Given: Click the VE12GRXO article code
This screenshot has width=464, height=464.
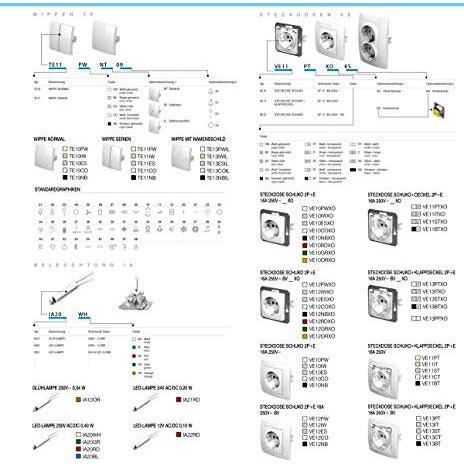Looking at the screenshot, I should (x=322, y=329).
